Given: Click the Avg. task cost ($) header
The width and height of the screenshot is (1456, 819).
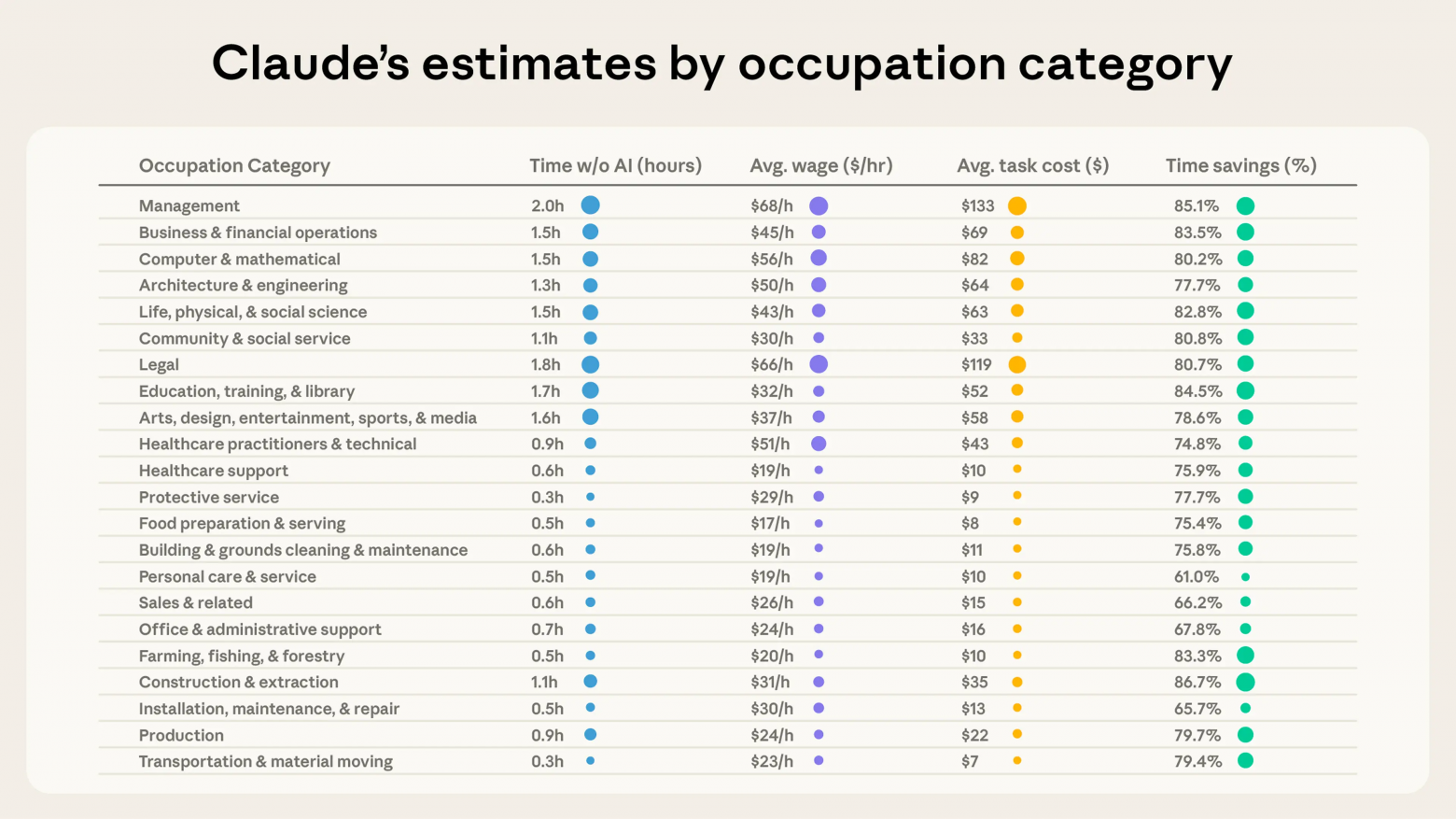Looking at the screenshot, I should tap(1032, 166).
